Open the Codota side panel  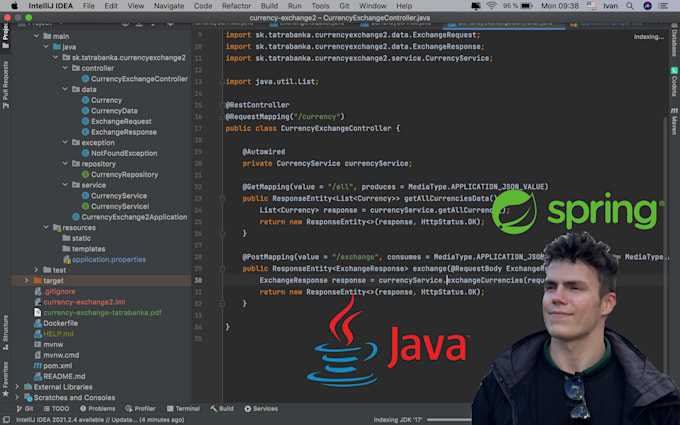pos(674,82)
